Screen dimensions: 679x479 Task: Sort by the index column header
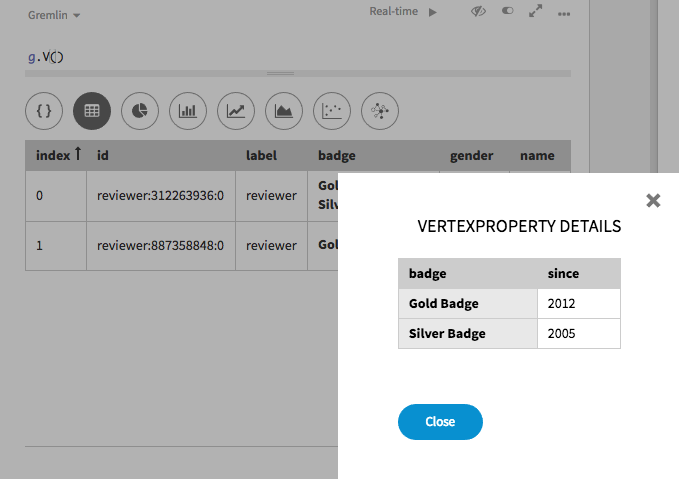[58, 155]
